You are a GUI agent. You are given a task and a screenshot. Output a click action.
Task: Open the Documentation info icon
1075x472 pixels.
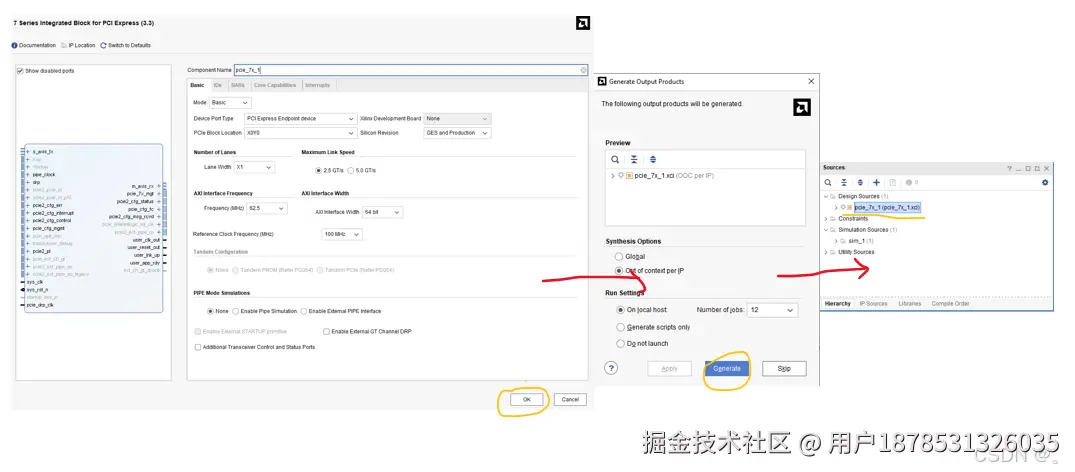(14, 45)
